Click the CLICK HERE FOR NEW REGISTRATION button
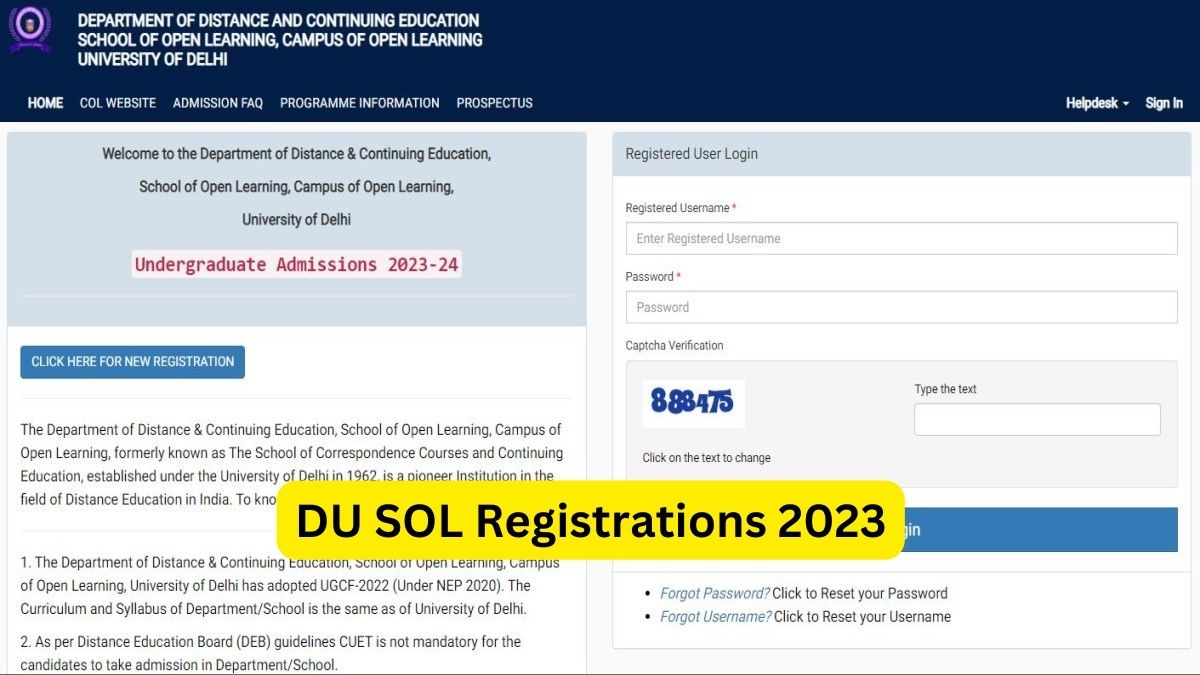 click(x=132, y=362)
